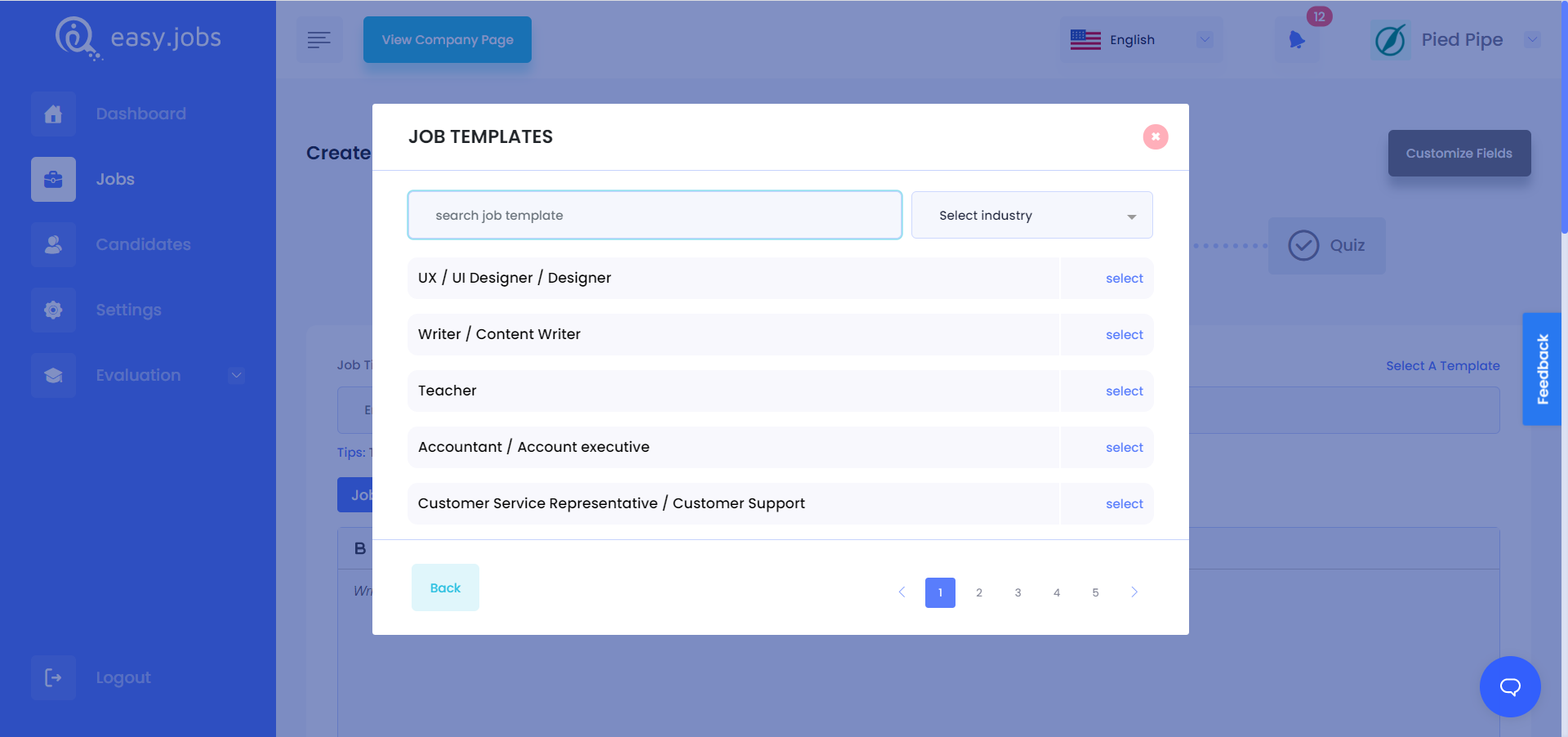Click the easy.jobs logo
The height and width of the screenshot is (737, 1568).
137,38
